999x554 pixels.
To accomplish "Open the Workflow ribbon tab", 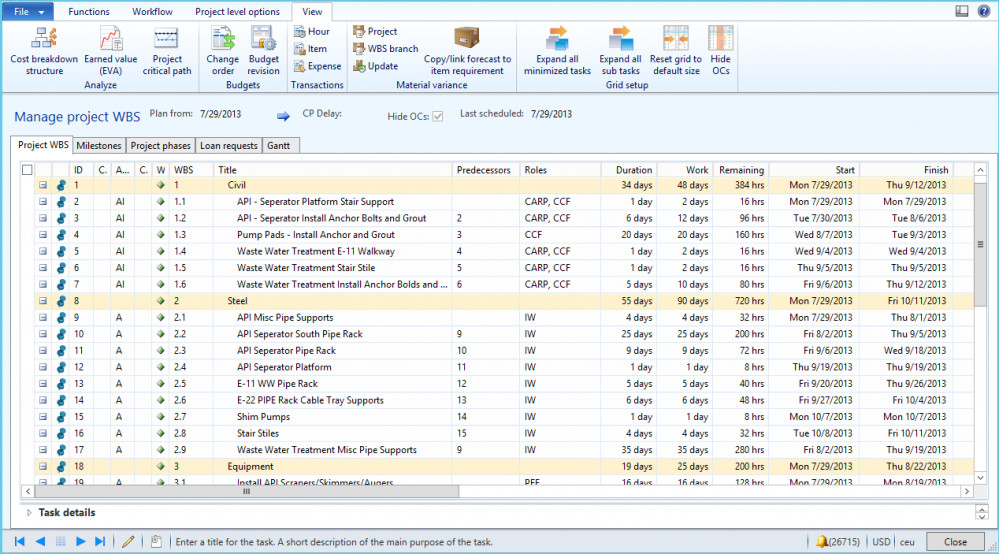I will (x=152, y=11).
